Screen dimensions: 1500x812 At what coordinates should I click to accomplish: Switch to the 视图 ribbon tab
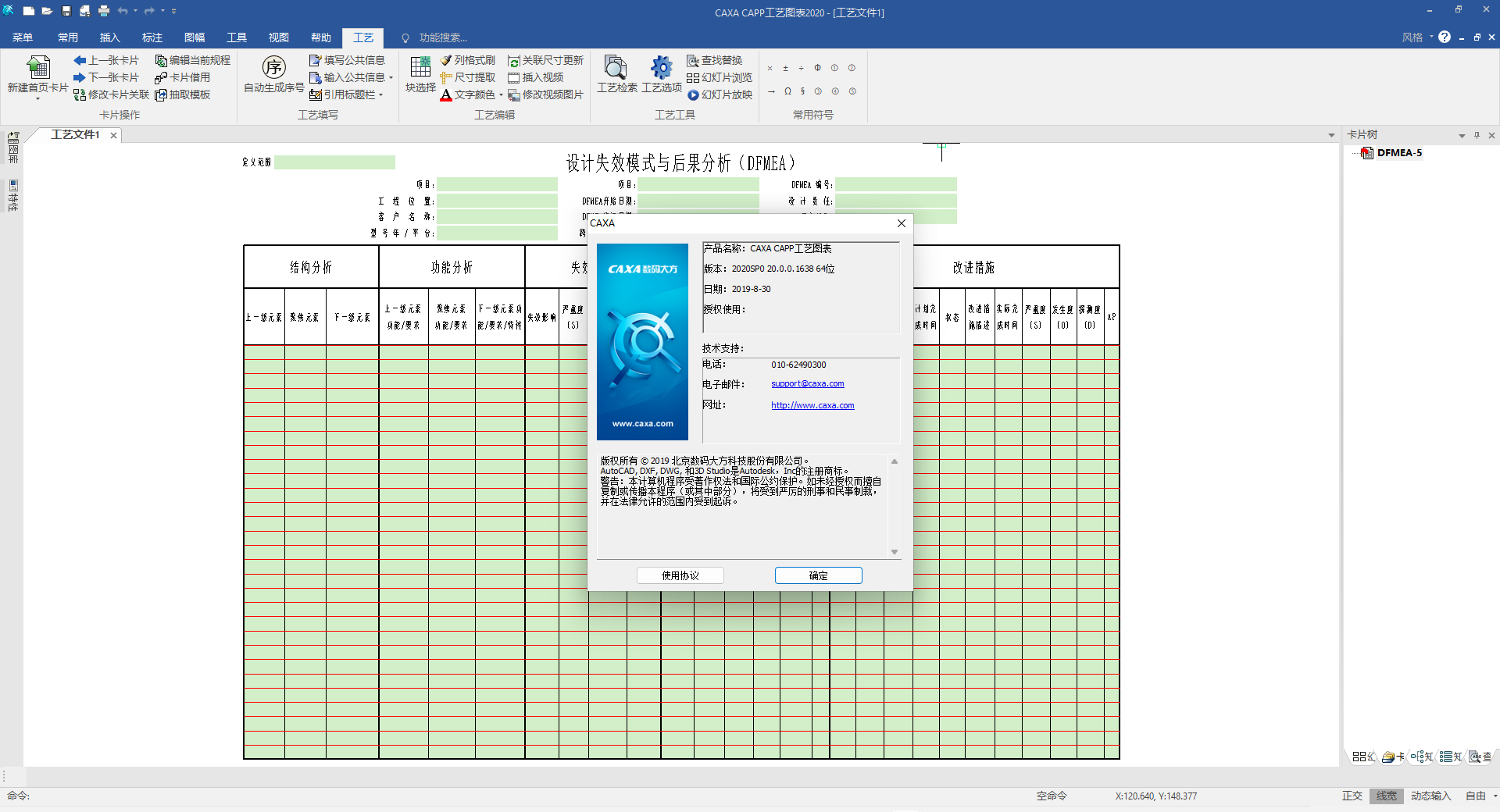[279, 37]
